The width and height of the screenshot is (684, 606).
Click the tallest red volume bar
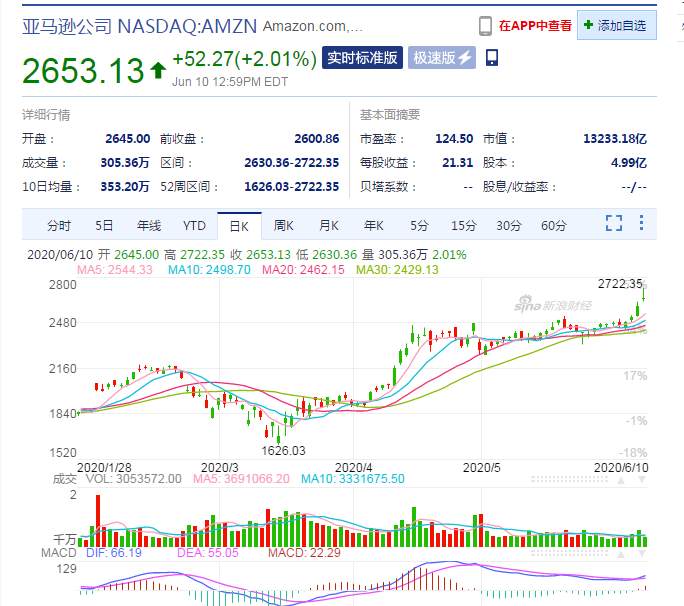coord(98,521)
